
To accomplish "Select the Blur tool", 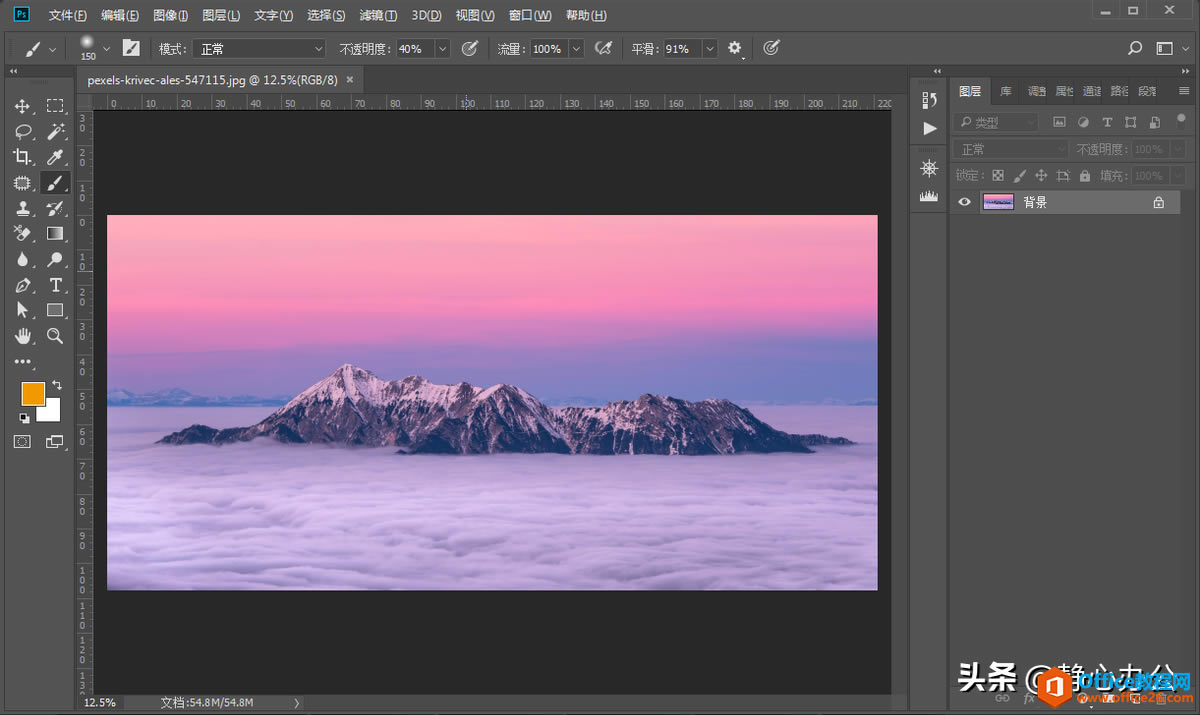I will [22, 259].
